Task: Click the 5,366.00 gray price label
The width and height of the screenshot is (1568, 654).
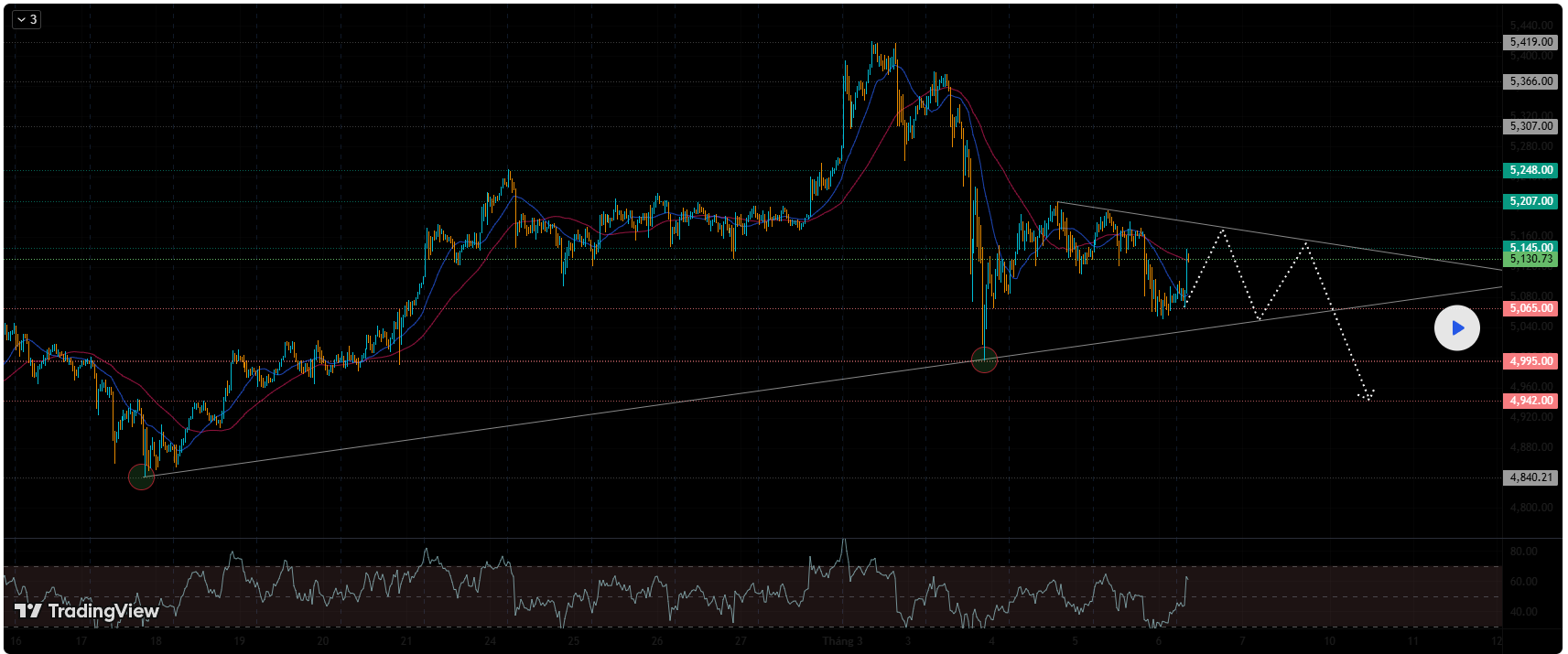Action: (x=1530, y=81)
